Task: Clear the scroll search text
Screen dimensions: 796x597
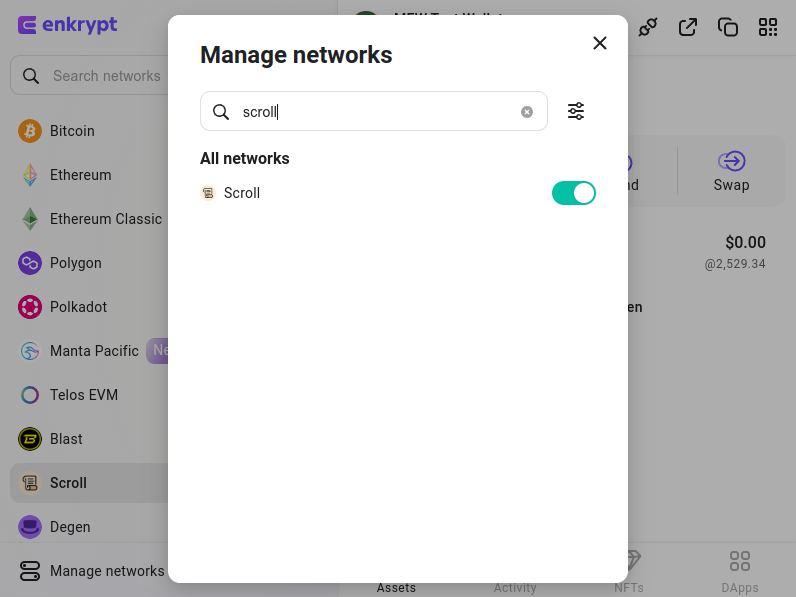Action: pos(527,112)
